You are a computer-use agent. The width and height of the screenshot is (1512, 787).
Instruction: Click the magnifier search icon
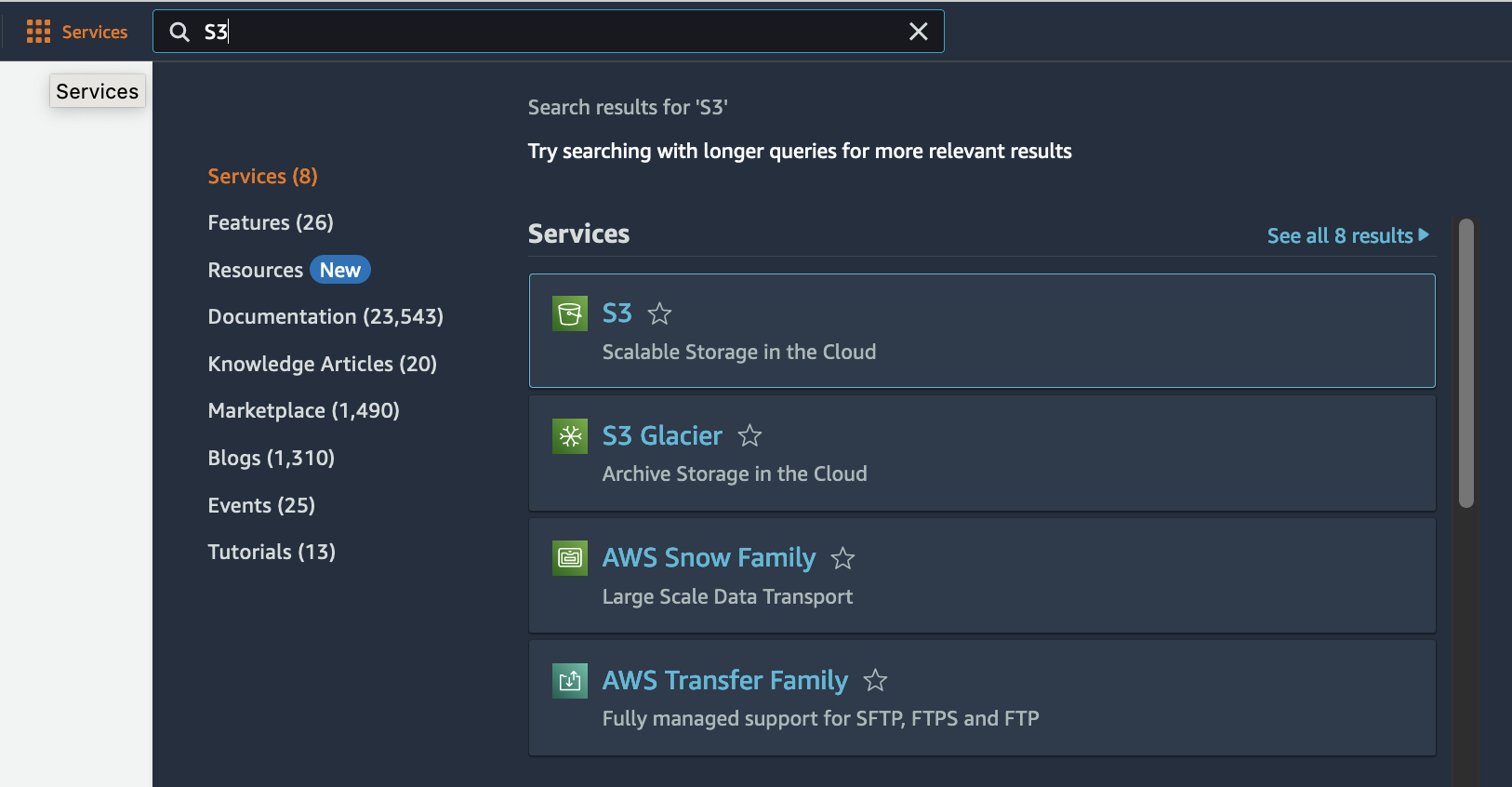pos(179,32)
